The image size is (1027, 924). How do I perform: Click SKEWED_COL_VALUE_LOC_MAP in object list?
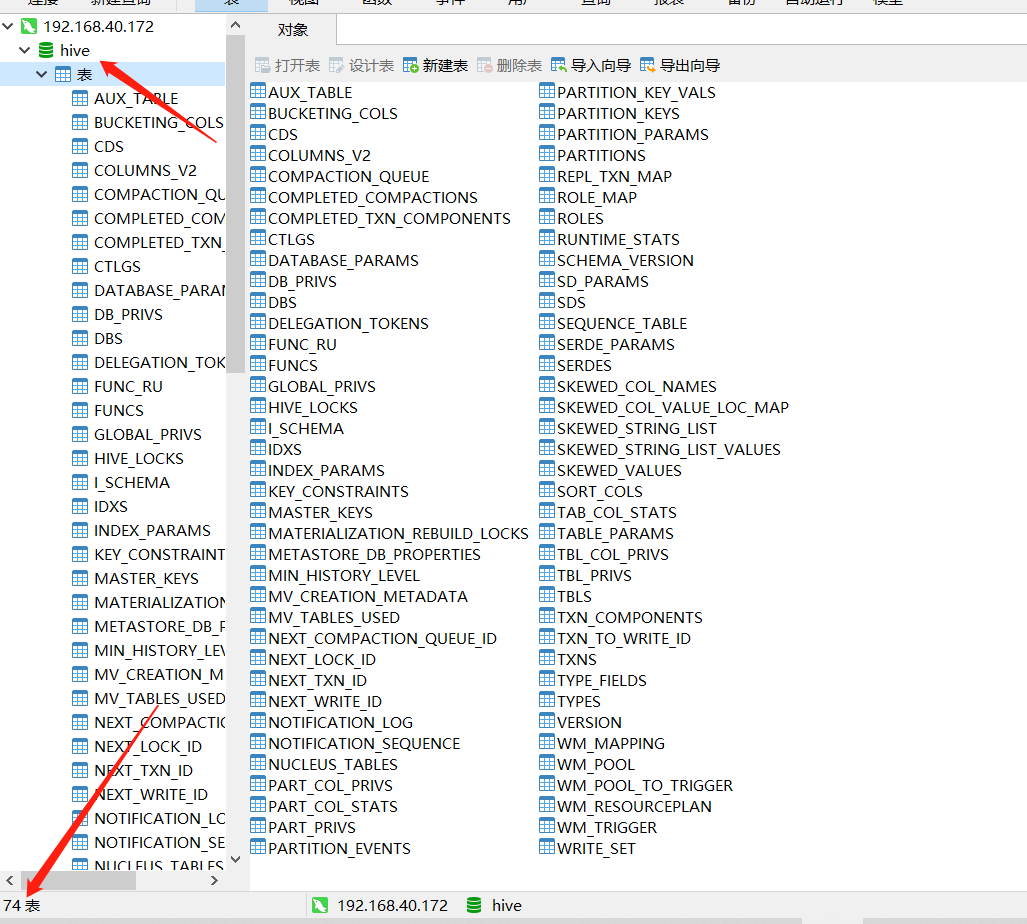pos(673,408)
